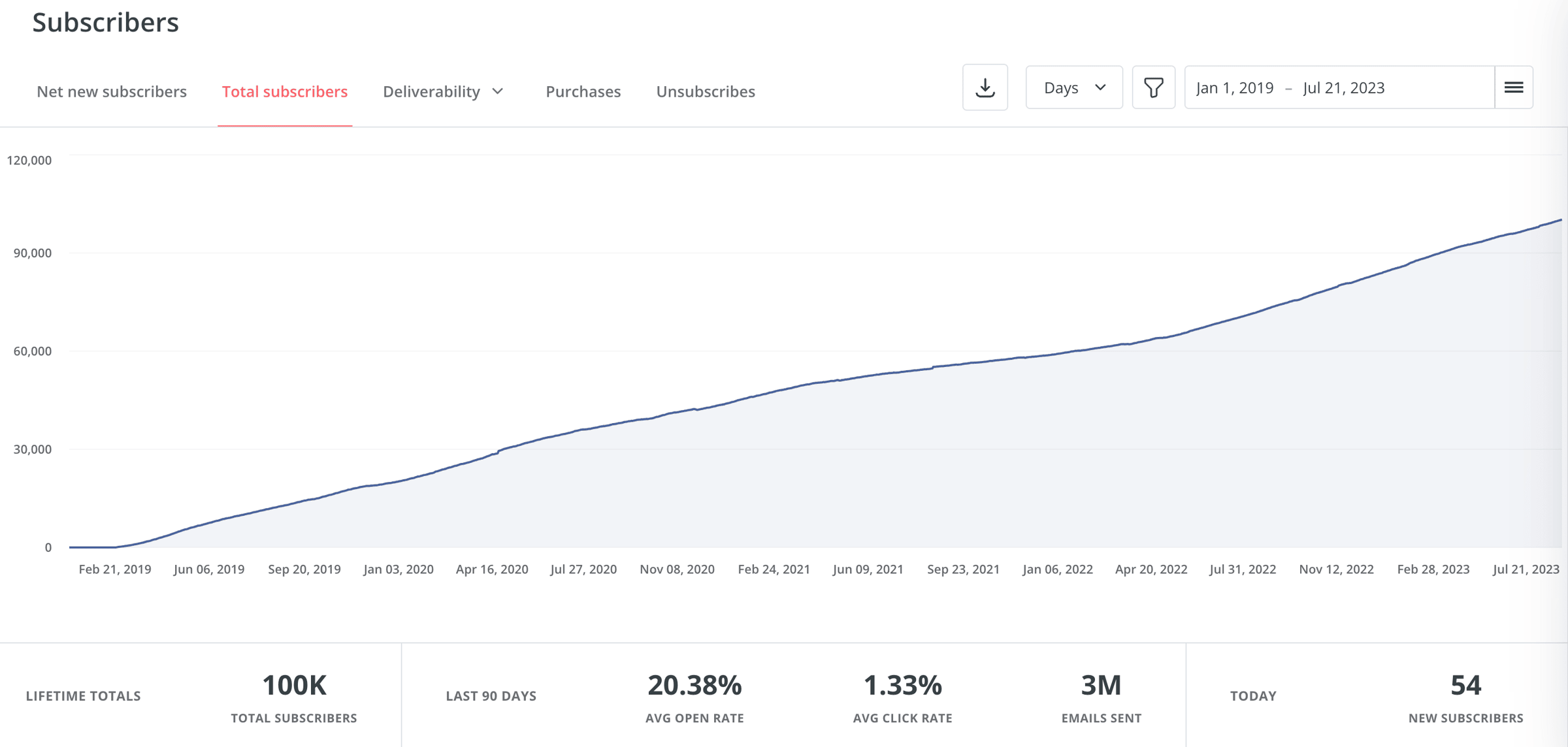Viewport: 1568px width, 747px height.
Task: Go to the Unsubscribes tab
Action: pos(706,91)
